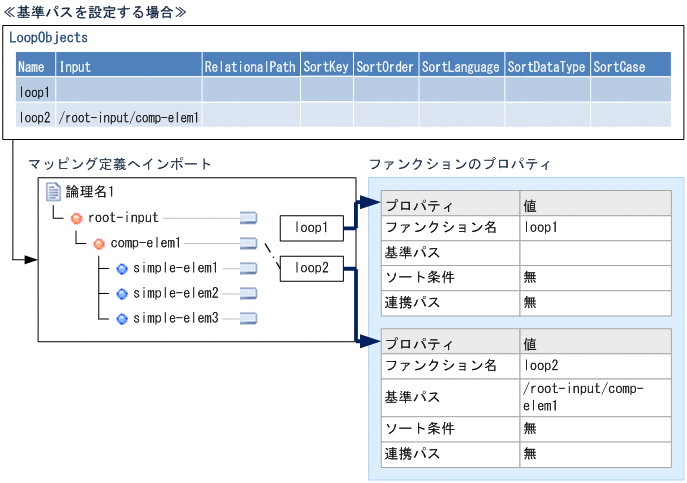Click the RelationalPath column header

(250, 67)
